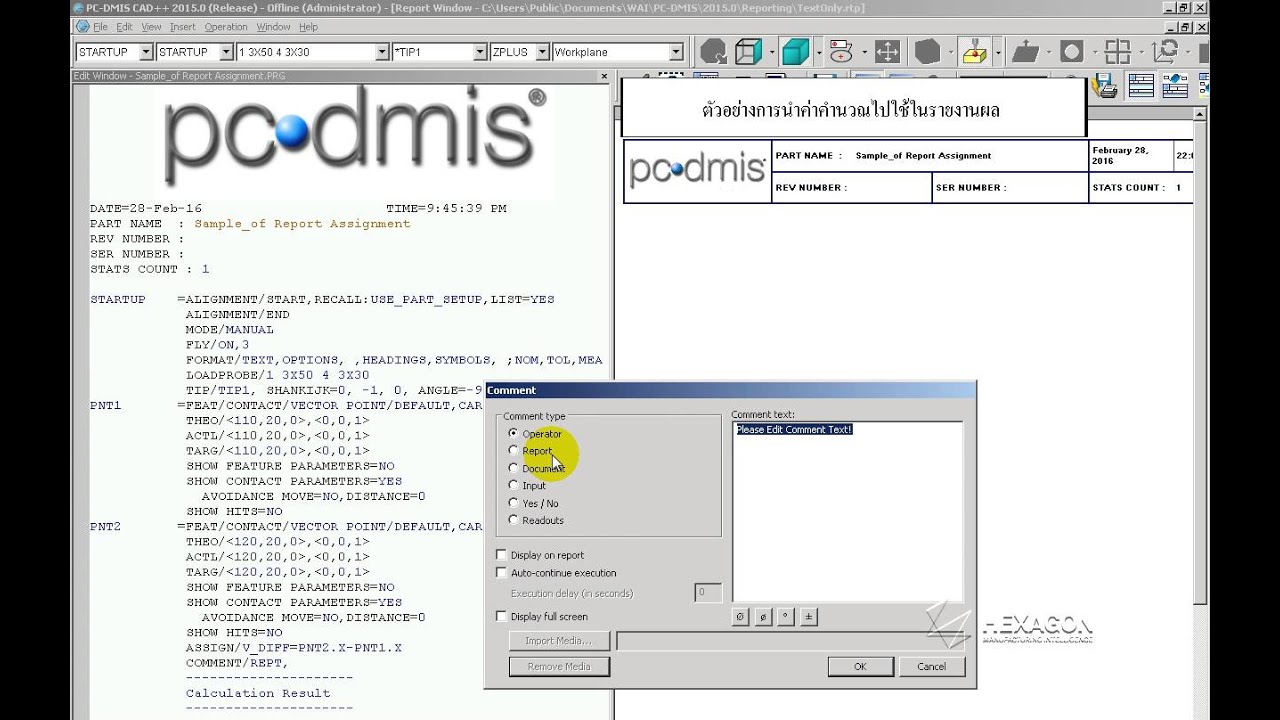Select the Report comment type
Image resolution: width=1280 pixels, height=720 pixels.
click(x=514, y=451)
